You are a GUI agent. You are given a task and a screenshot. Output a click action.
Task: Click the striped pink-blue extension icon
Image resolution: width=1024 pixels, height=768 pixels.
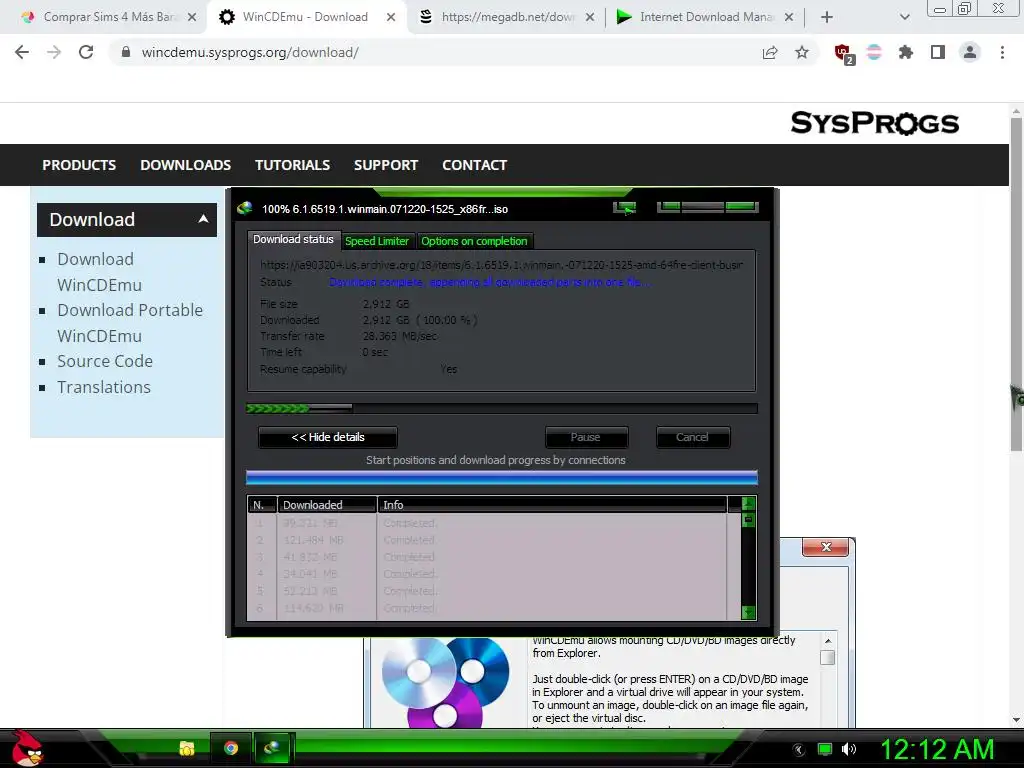pyautogui.click(x=874, y=52)
